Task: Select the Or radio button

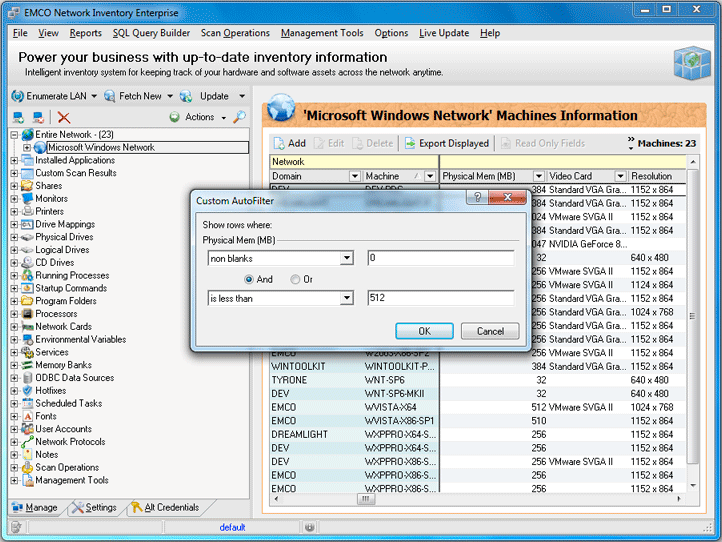Action: (295, 279)
